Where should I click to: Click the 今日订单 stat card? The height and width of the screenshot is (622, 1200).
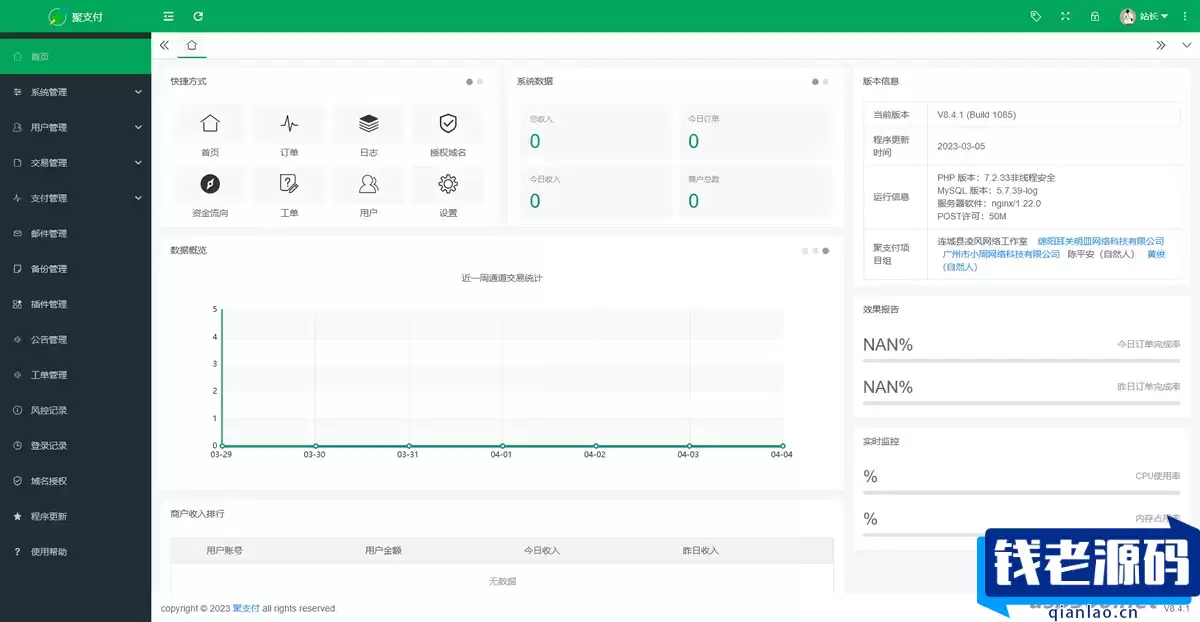755,132
